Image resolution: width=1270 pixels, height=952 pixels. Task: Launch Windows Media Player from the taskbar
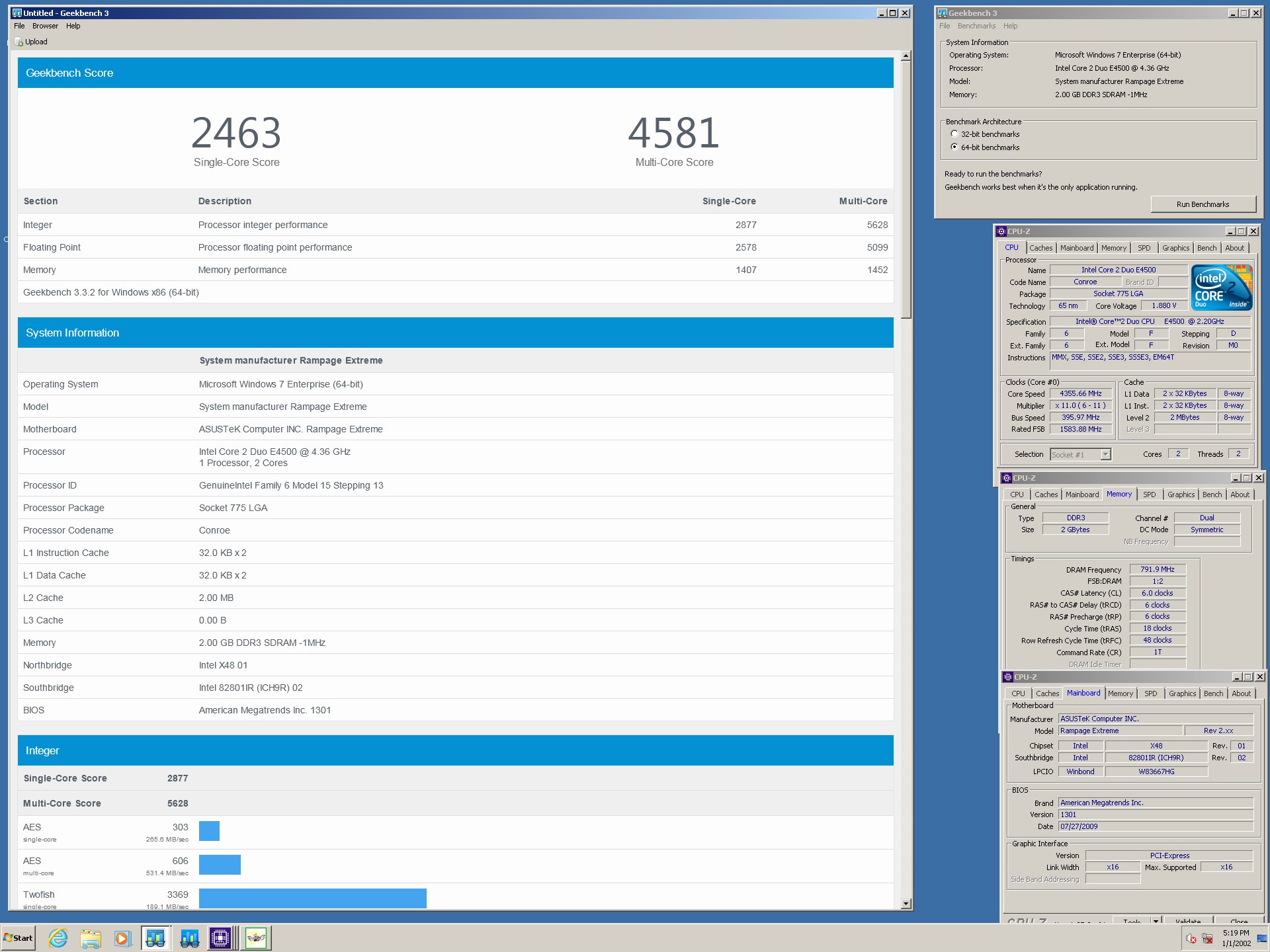pos(122,937)
